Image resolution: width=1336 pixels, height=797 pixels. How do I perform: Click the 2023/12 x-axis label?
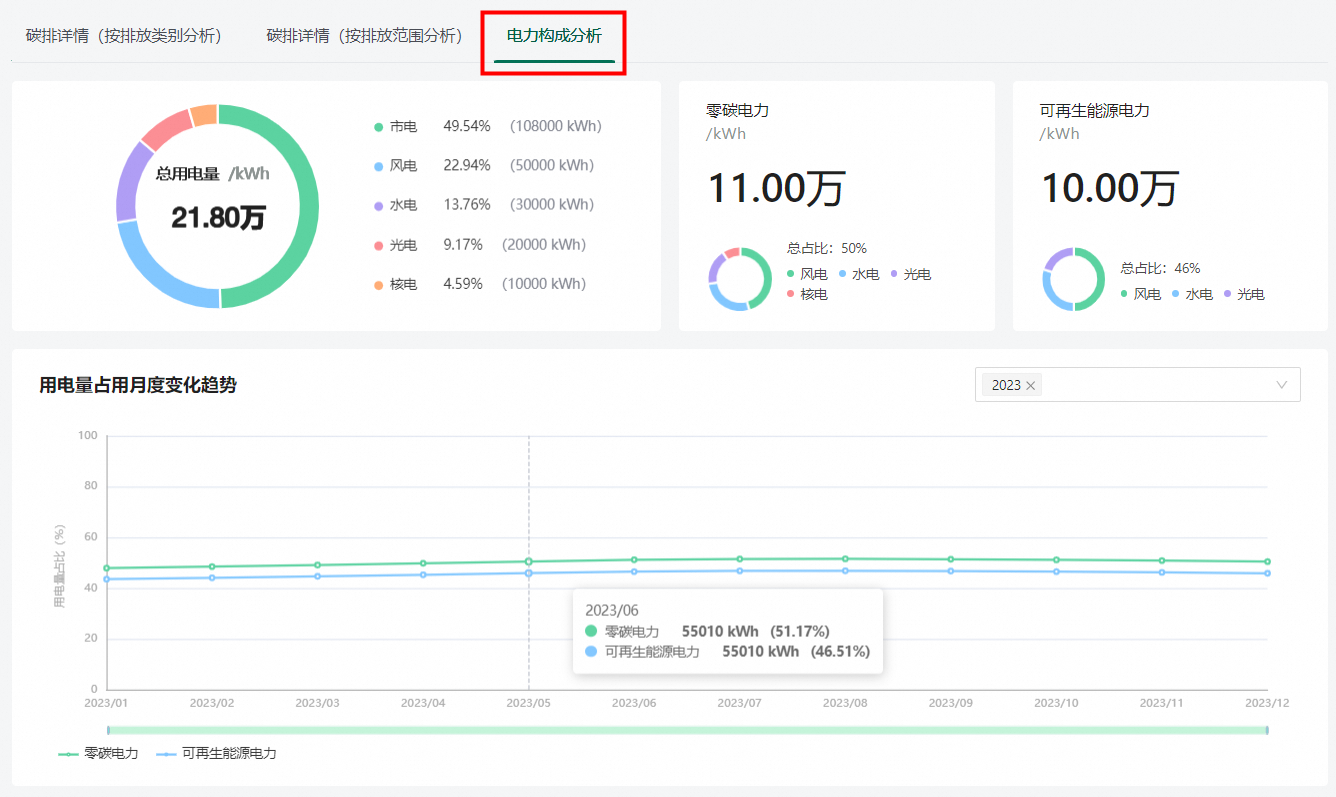click(x=1267, y=704)
